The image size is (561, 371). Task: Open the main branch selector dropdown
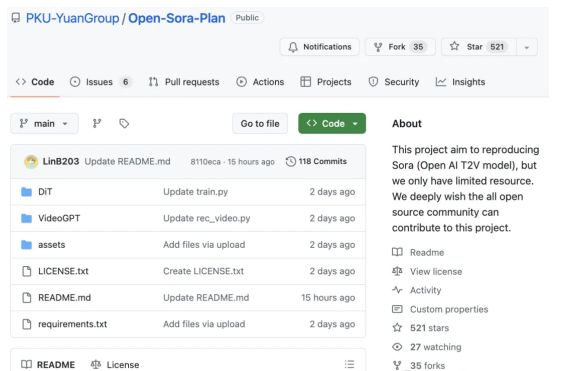[44, 123]
